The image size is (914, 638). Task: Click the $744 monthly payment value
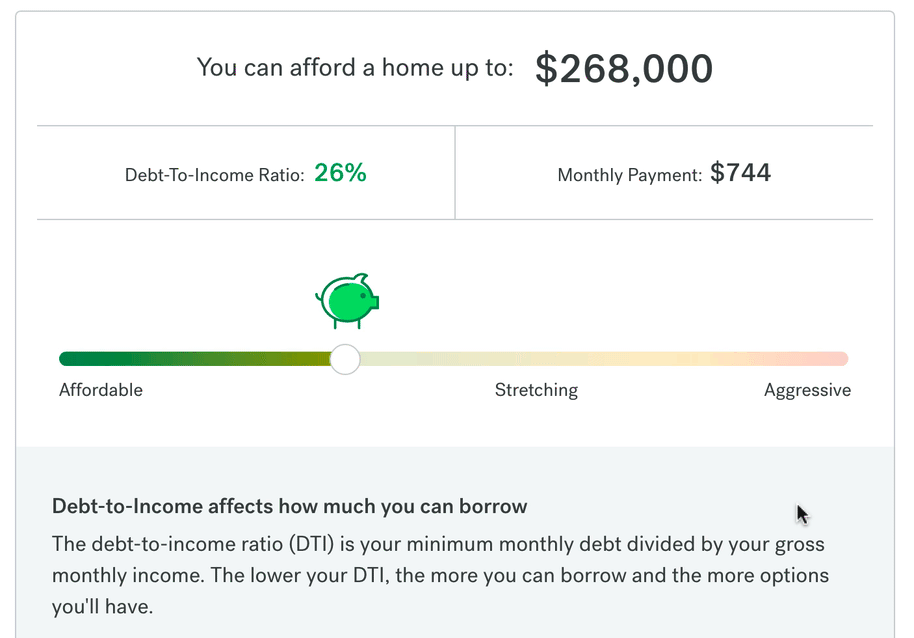click(x=740, y=172)
